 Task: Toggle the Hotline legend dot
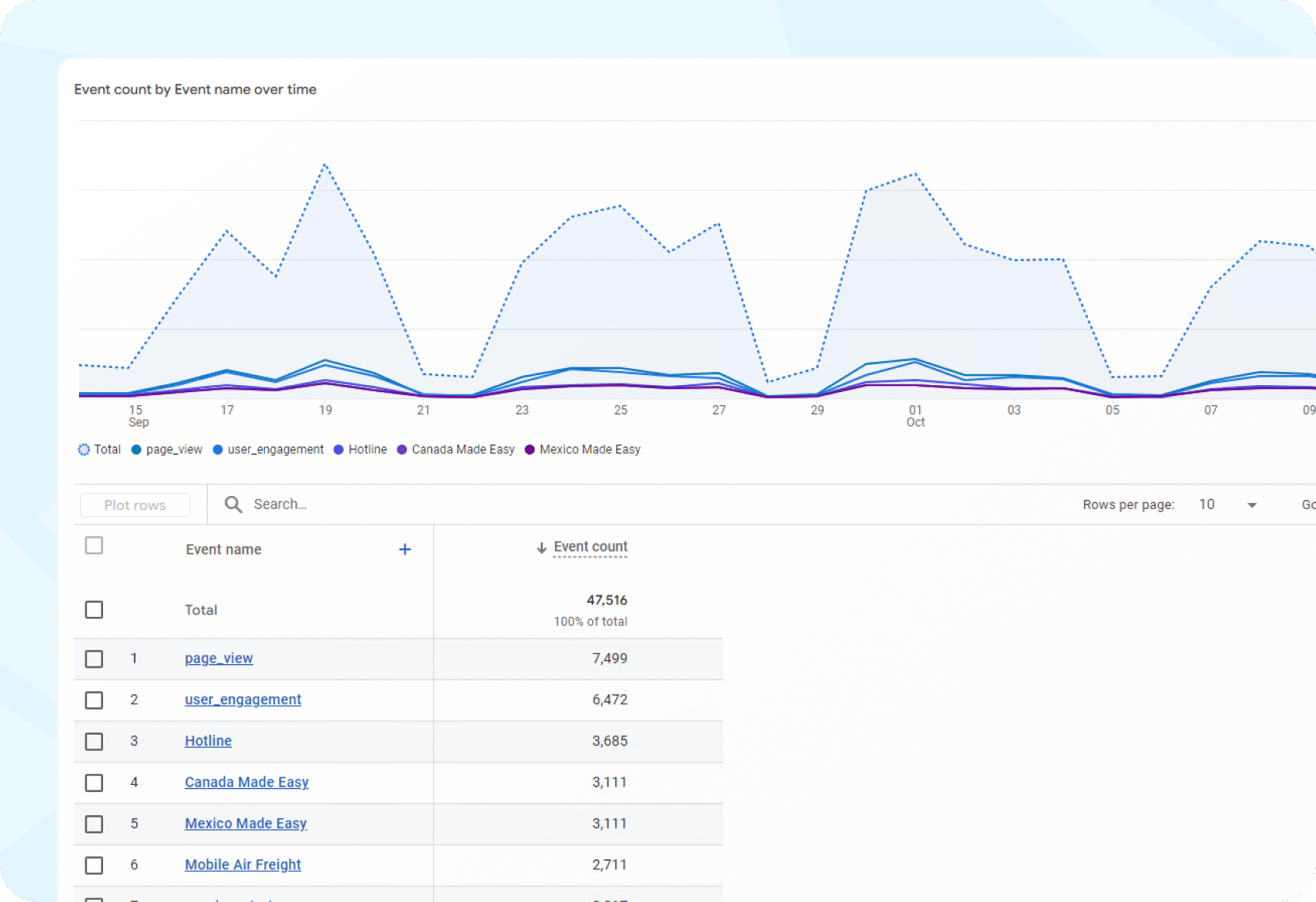tap(339, 449)
